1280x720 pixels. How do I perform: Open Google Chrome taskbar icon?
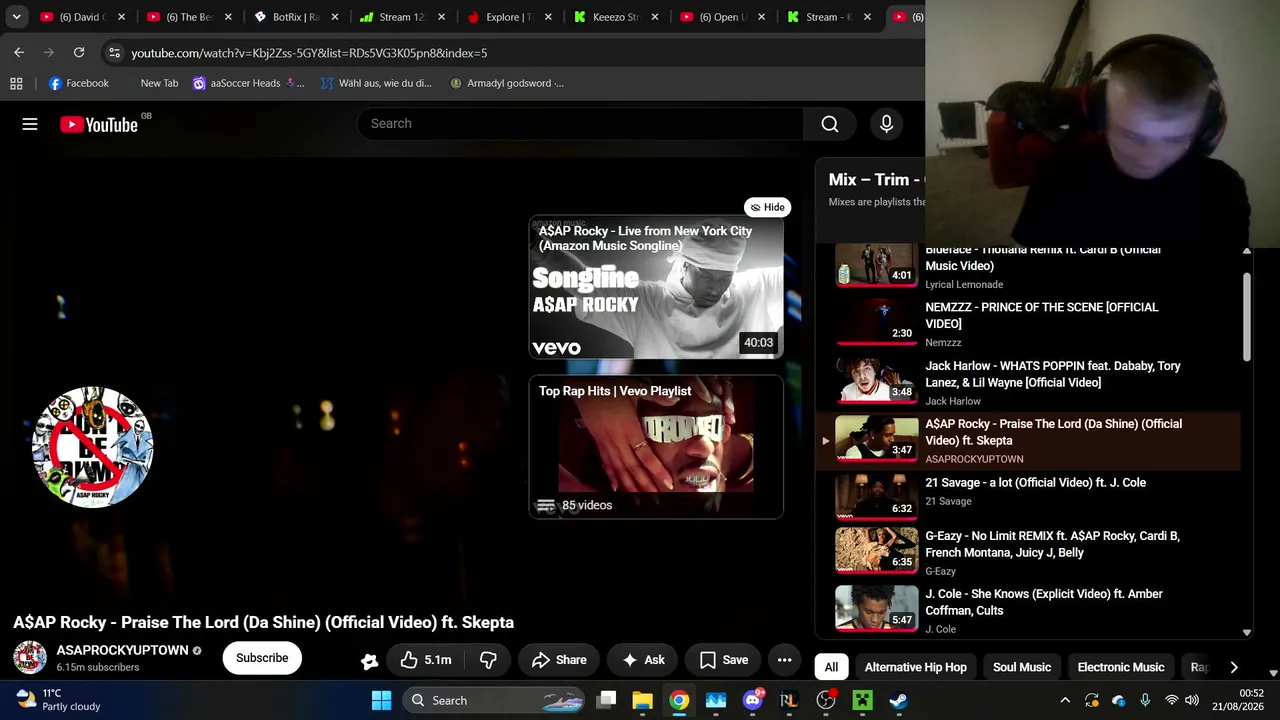tap(679, 700)
